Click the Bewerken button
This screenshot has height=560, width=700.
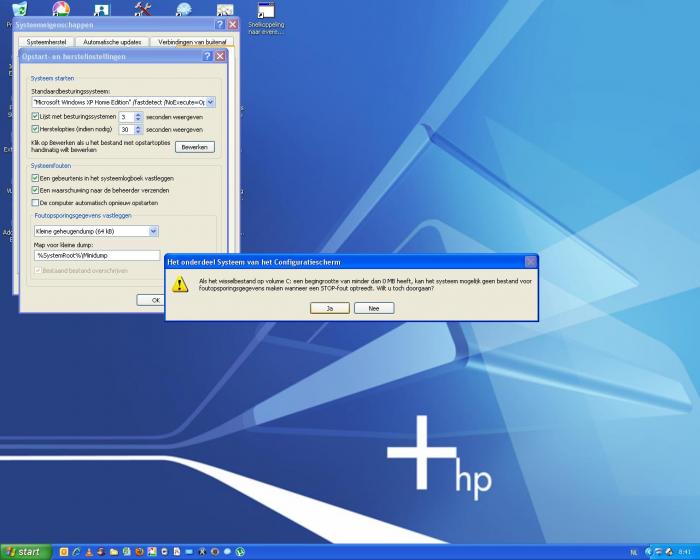pos(195,147)
